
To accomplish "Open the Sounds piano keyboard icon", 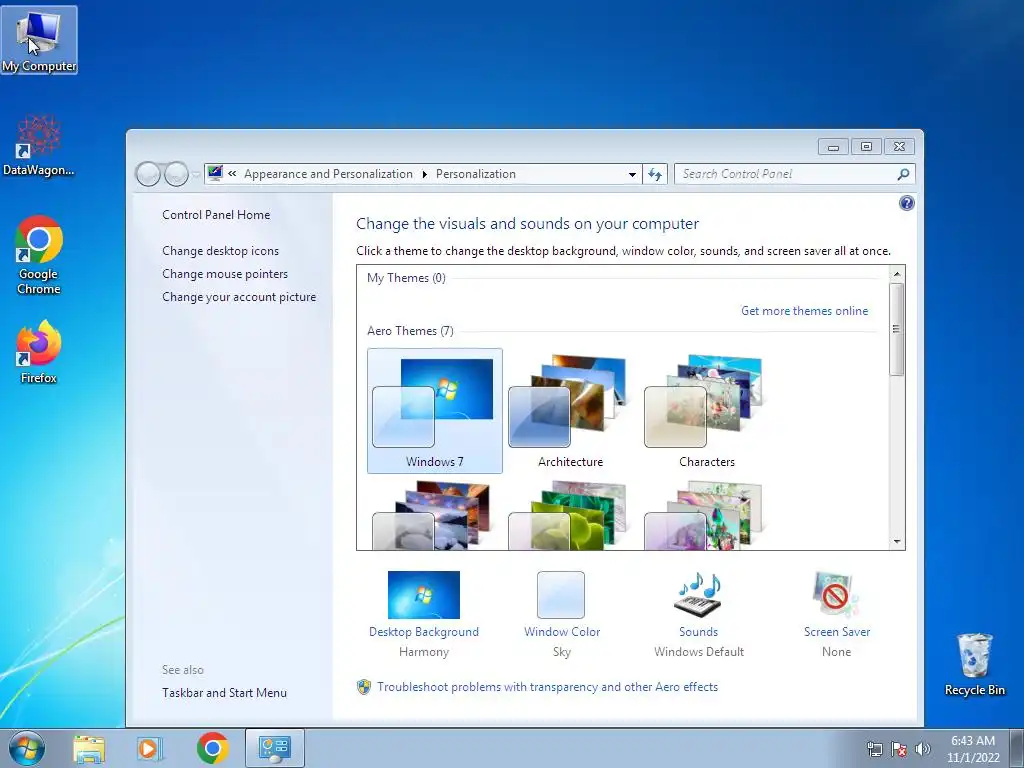I will tap(698, 595).
